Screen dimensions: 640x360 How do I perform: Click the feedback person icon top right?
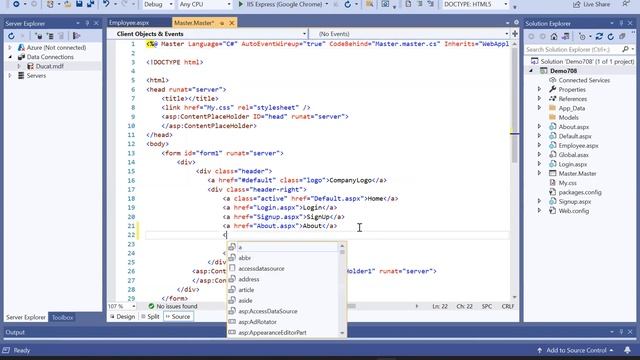pos(626,4)
